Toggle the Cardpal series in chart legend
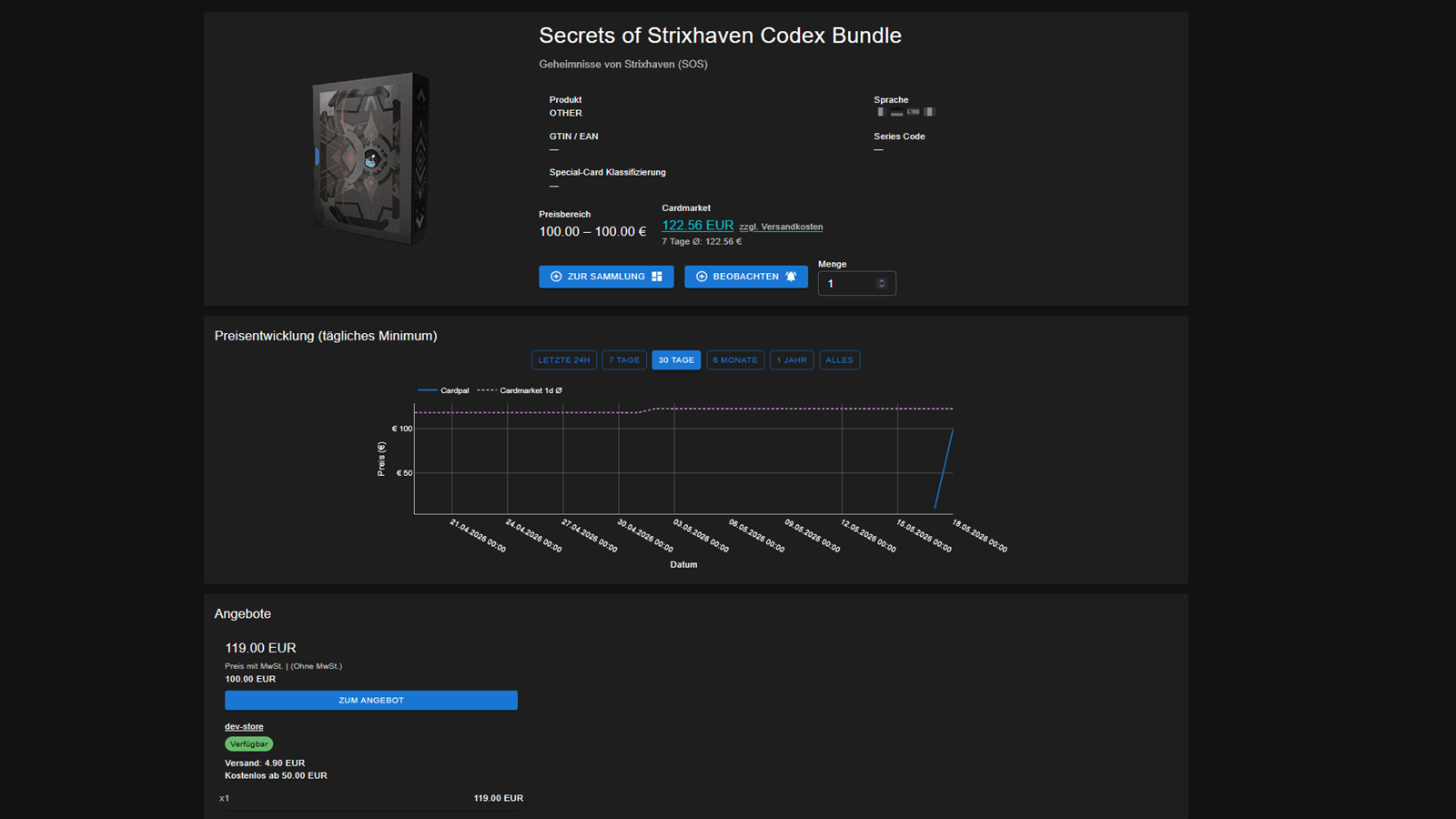The image size is (1456, 819). click(x=443, y=390)
